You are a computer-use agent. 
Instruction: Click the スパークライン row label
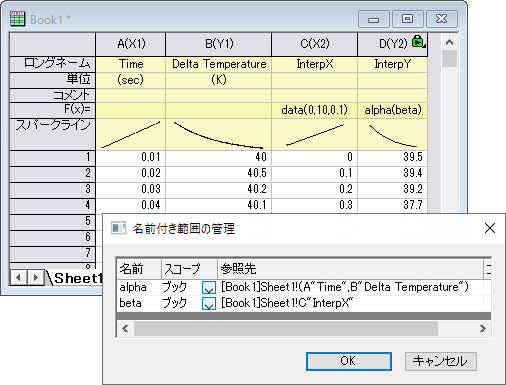(53, 134)
